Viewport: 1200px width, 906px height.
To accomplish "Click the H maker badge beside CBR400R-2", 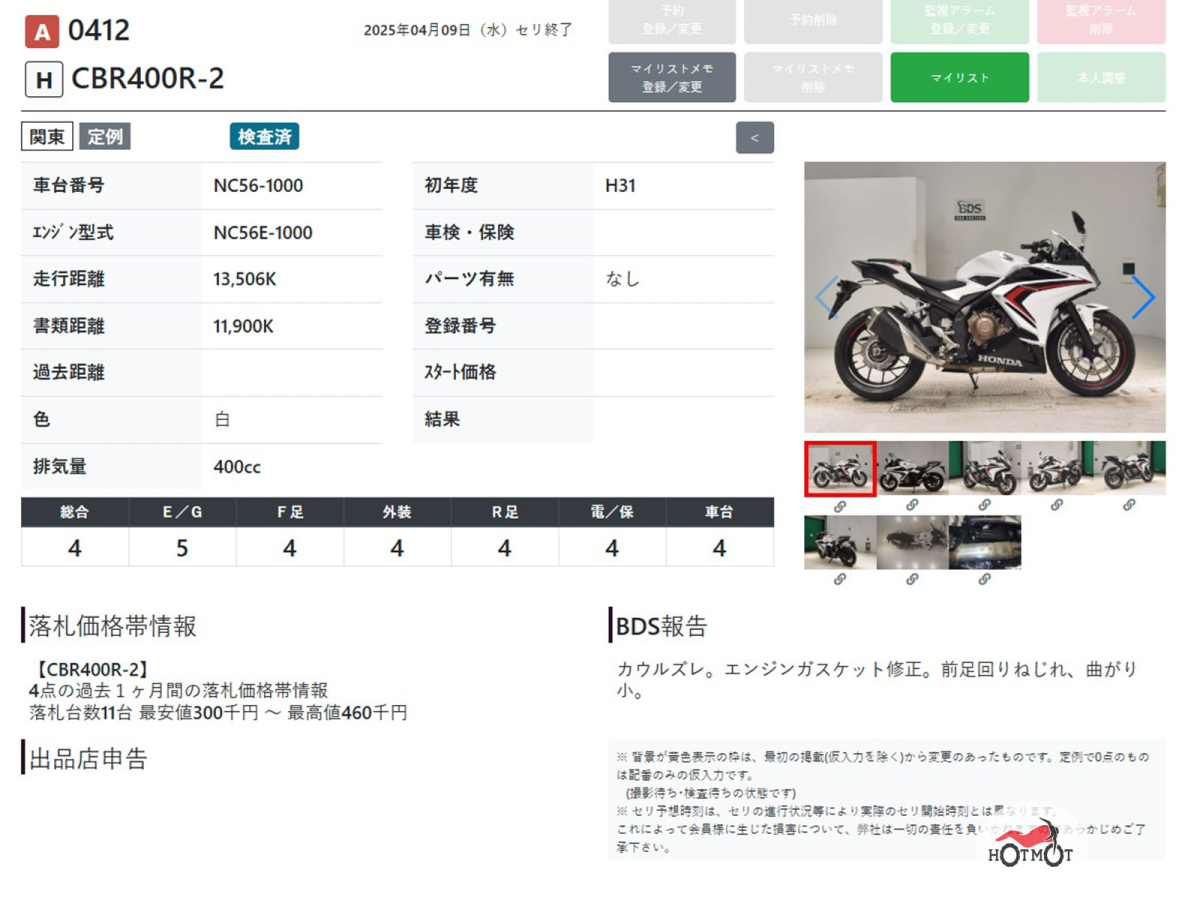I will [x=44, y=80].
